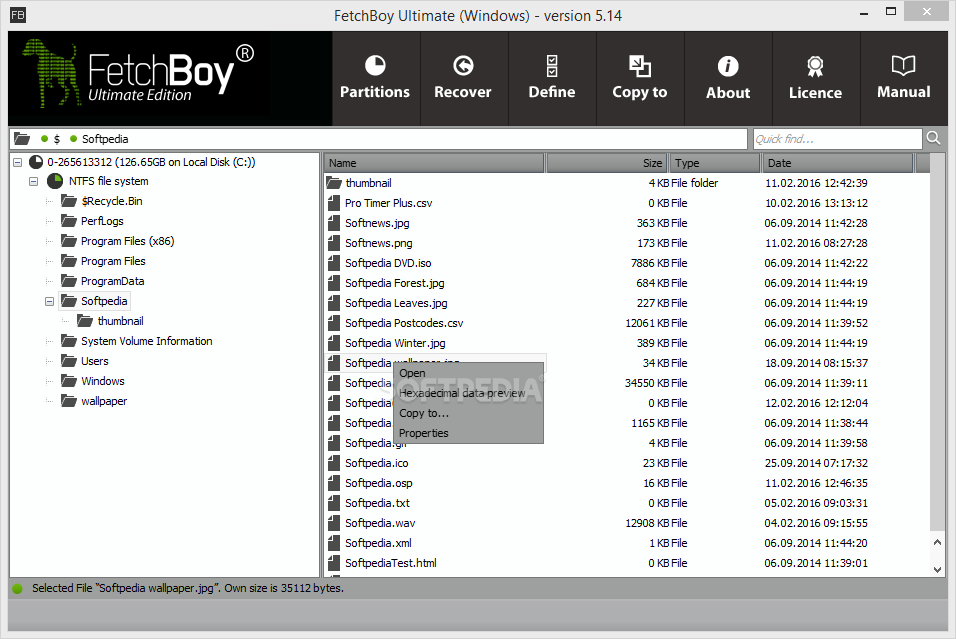Sort file list by Name column header

(x=434, y=163)
